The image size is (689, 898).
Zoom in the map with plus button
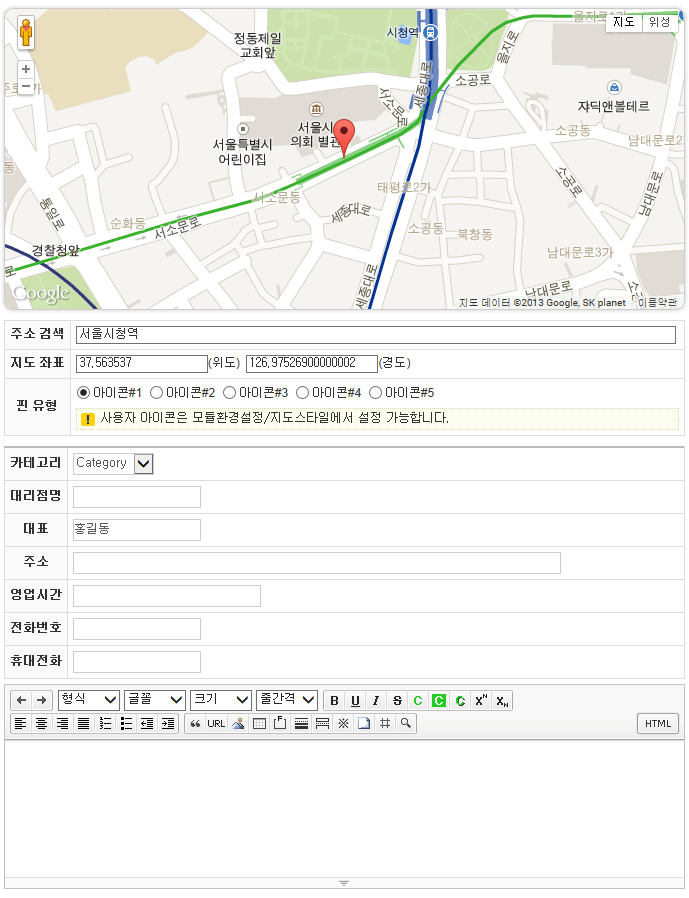coord(26,69)
